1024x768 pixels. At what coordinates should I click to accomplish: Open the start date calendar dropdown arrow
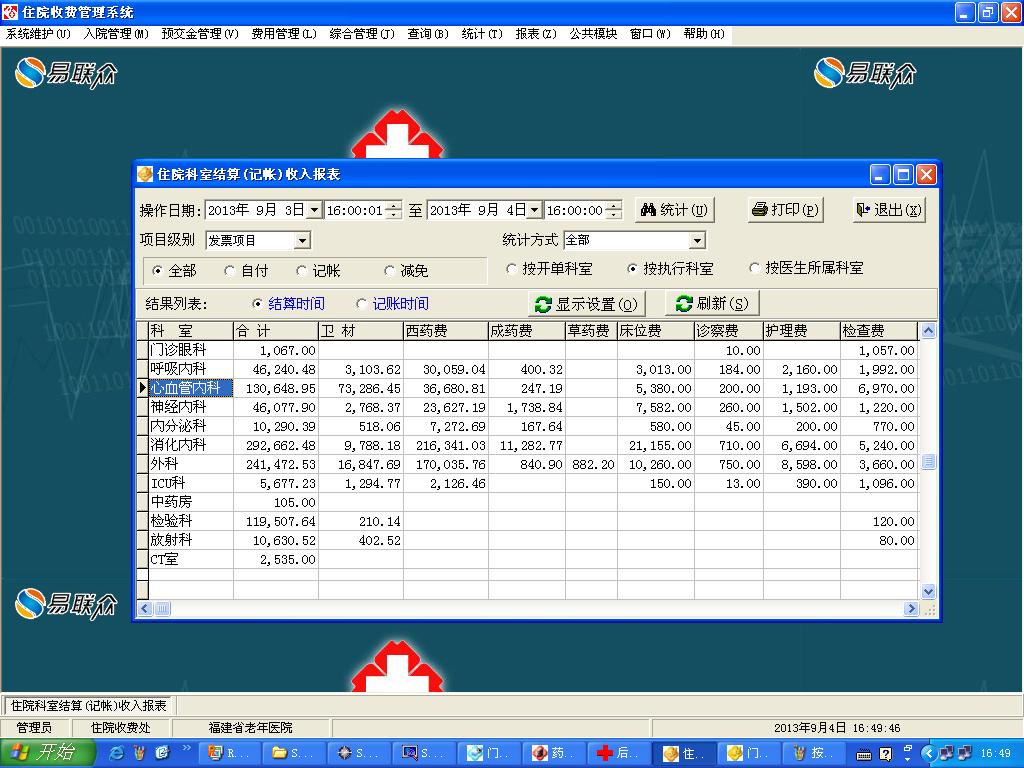pyautogui.click(x=314, y=210)
